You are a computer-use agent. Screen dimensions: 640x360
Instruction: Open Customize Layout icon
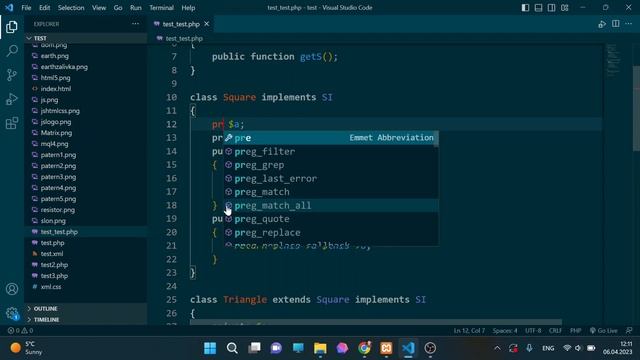pos(564,8)
